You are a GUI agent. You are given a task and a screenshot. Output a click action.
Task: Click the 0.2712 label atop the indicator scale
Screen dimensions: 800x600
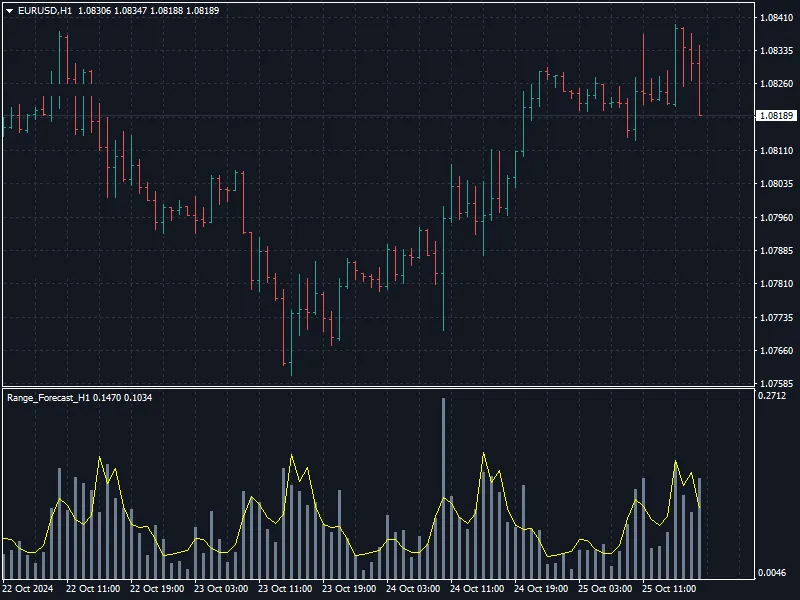pyautogui.click(x=772, y=395)
